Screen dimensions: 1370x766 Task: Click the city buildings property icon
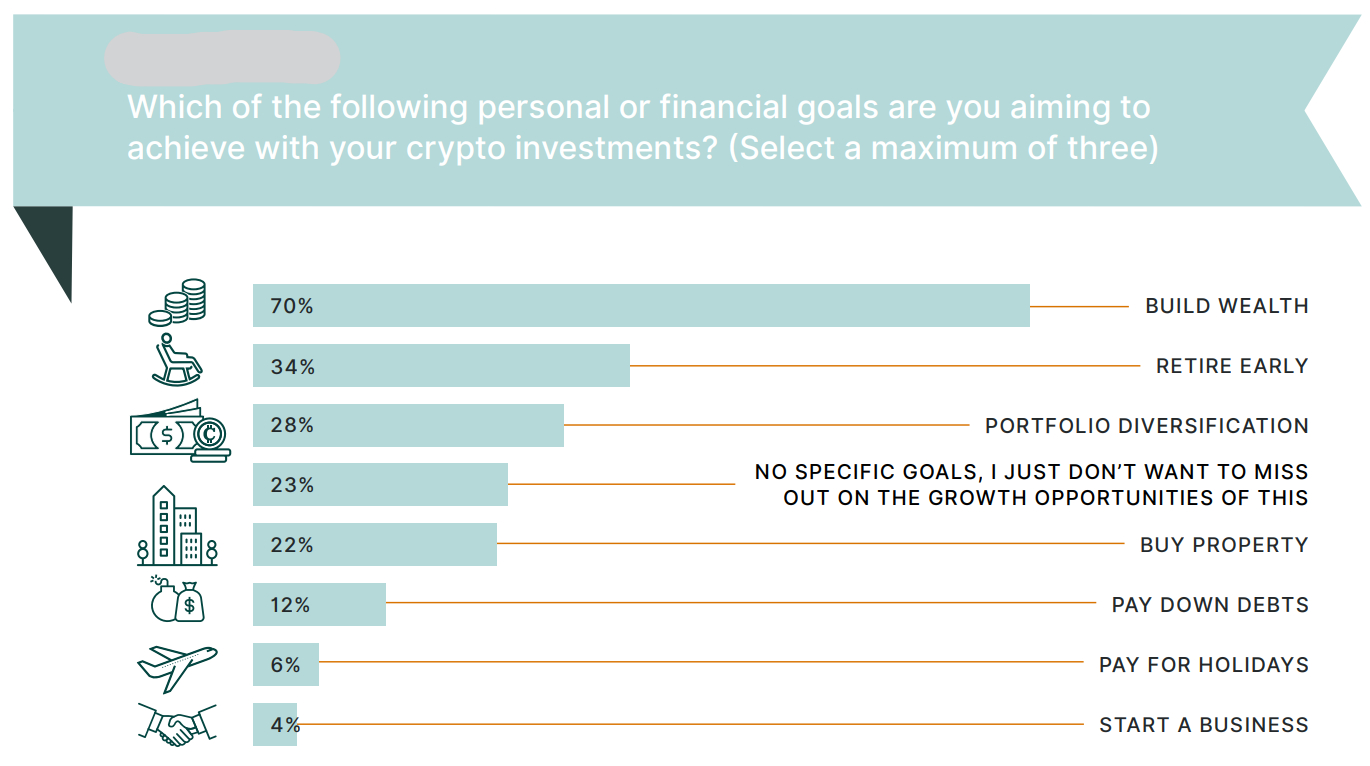[177, 527]
